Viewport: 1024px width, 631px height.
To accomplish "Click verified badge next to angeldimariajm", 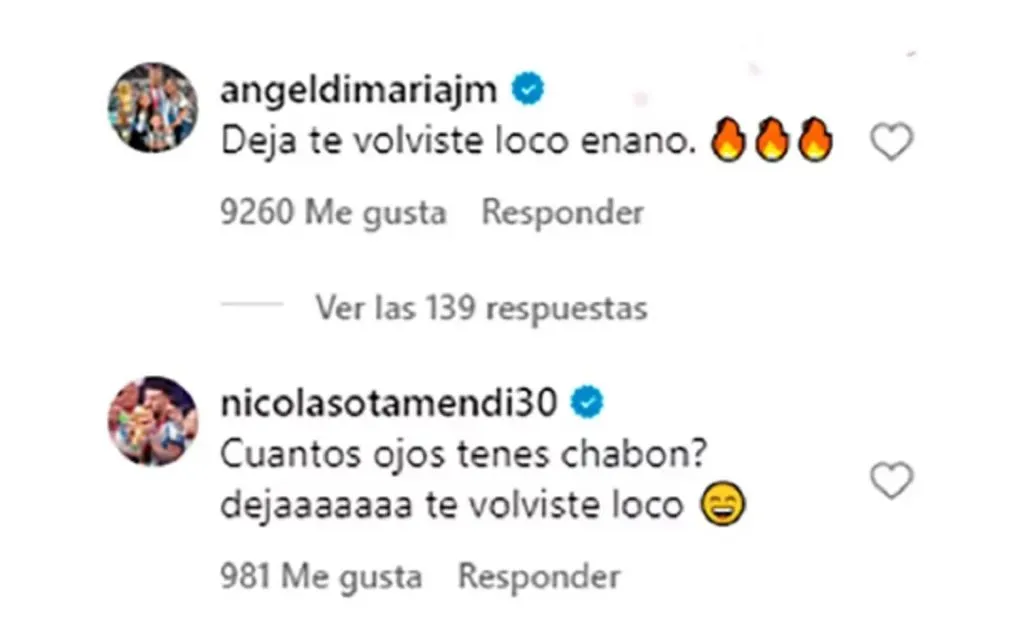I will coord(528,89).
